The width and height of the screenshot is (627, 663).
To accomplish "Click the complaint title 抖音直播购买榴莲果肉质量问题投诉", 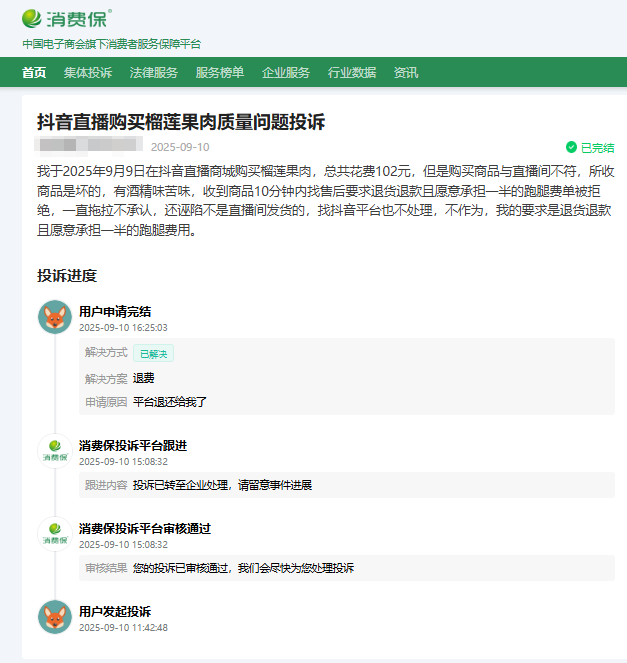I will (181, 122).
